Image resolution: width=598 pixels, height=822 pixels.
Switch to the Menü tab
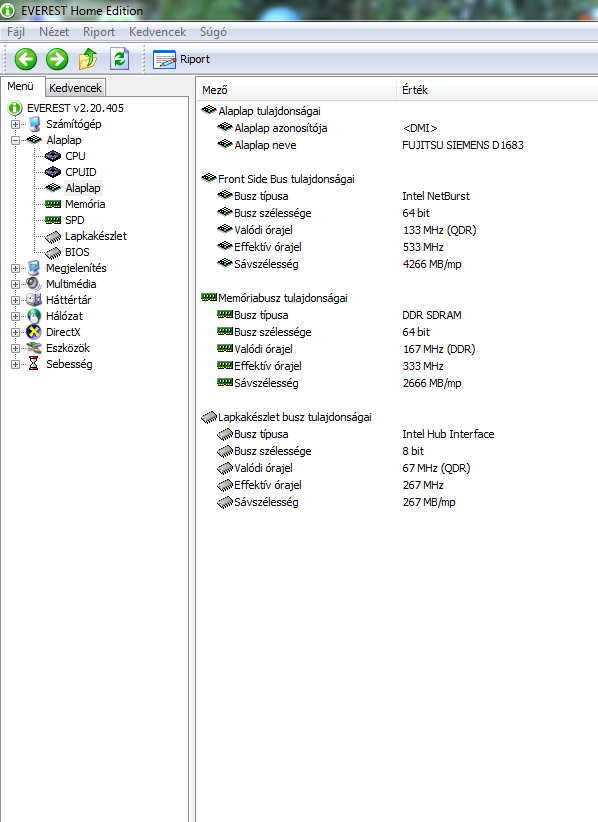point(20,86)
